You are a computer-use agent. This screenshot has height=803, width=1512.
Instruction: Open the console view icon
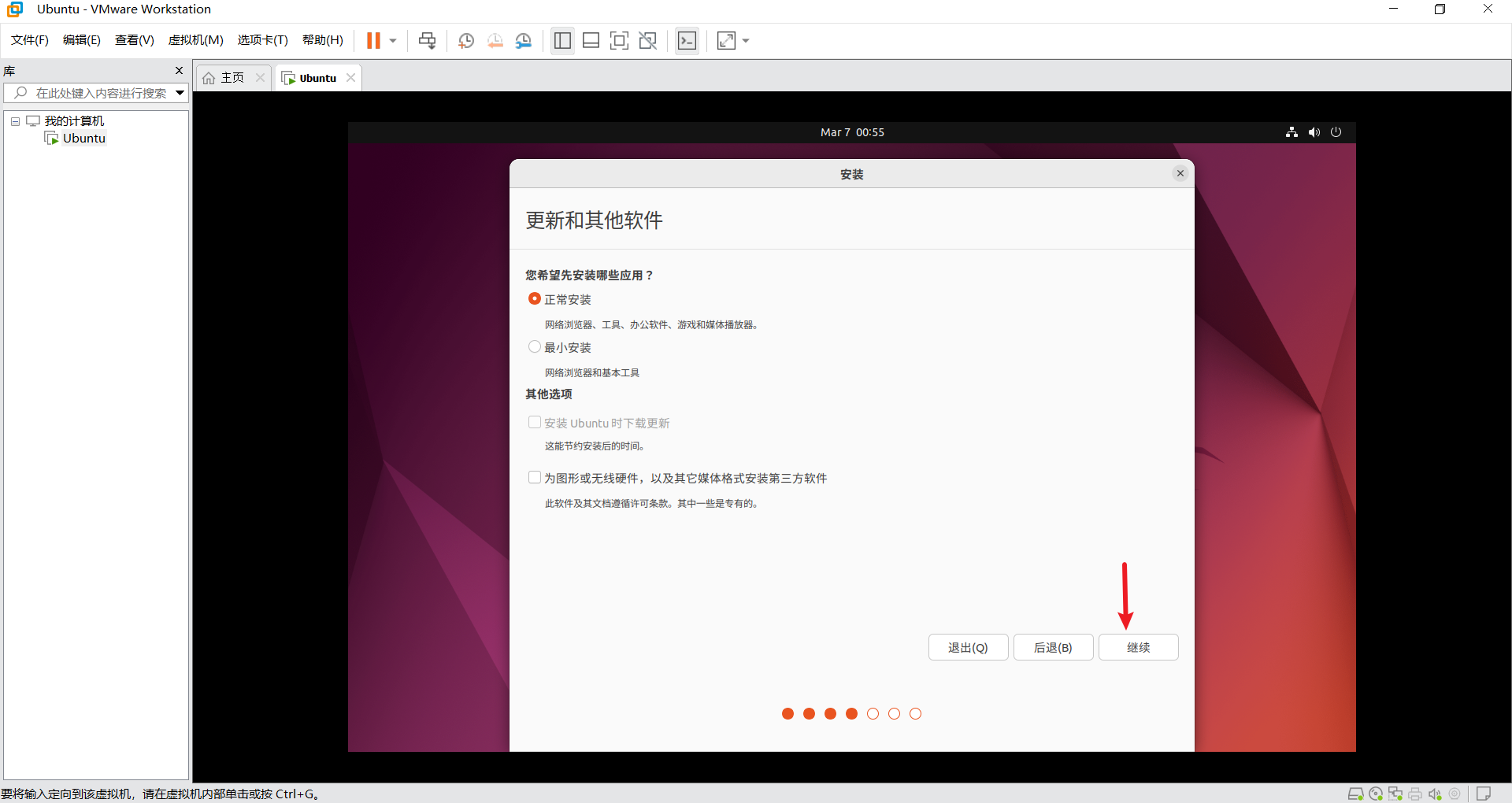(x=687, y=41)
